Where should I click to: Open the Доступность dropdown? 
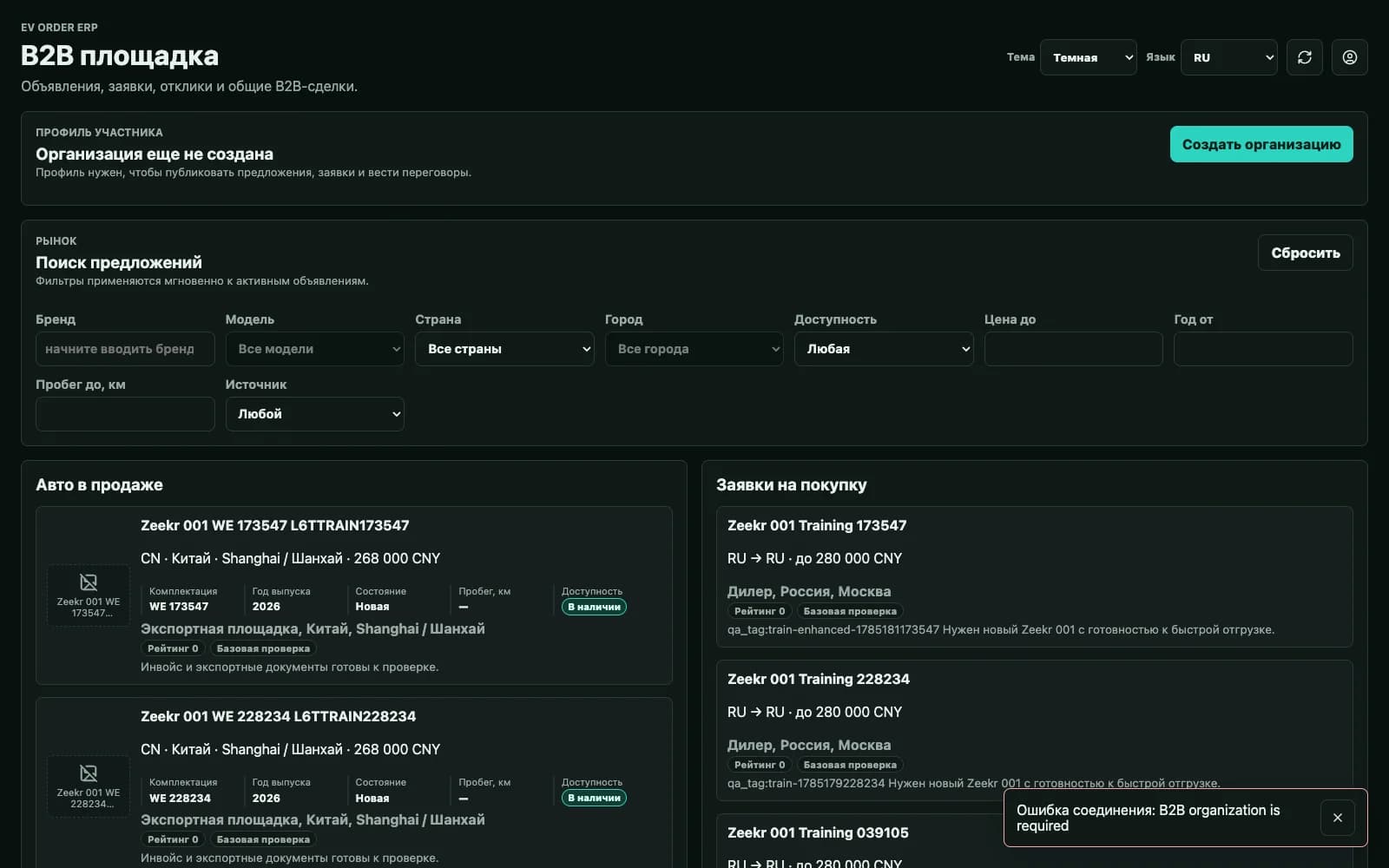coord(884,349)
